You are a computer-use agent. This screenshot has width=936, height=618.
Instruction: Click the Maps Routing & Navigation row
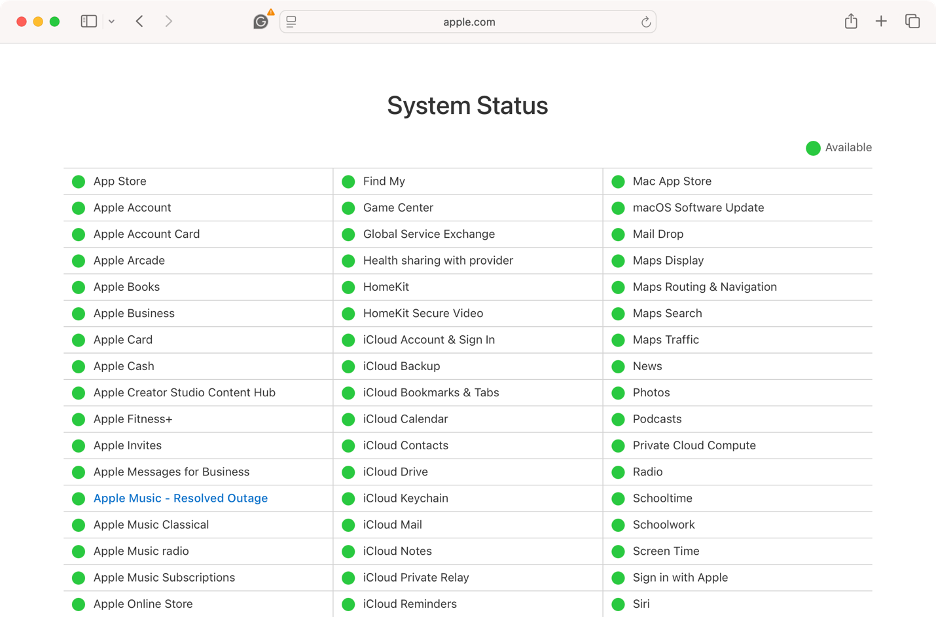point(706,287)
